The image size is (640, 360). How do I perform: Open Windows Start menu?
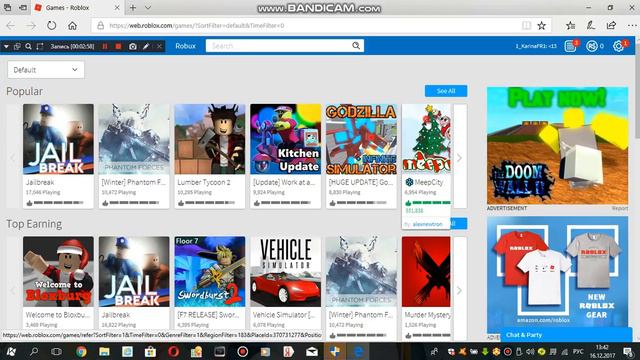(11, 351)
